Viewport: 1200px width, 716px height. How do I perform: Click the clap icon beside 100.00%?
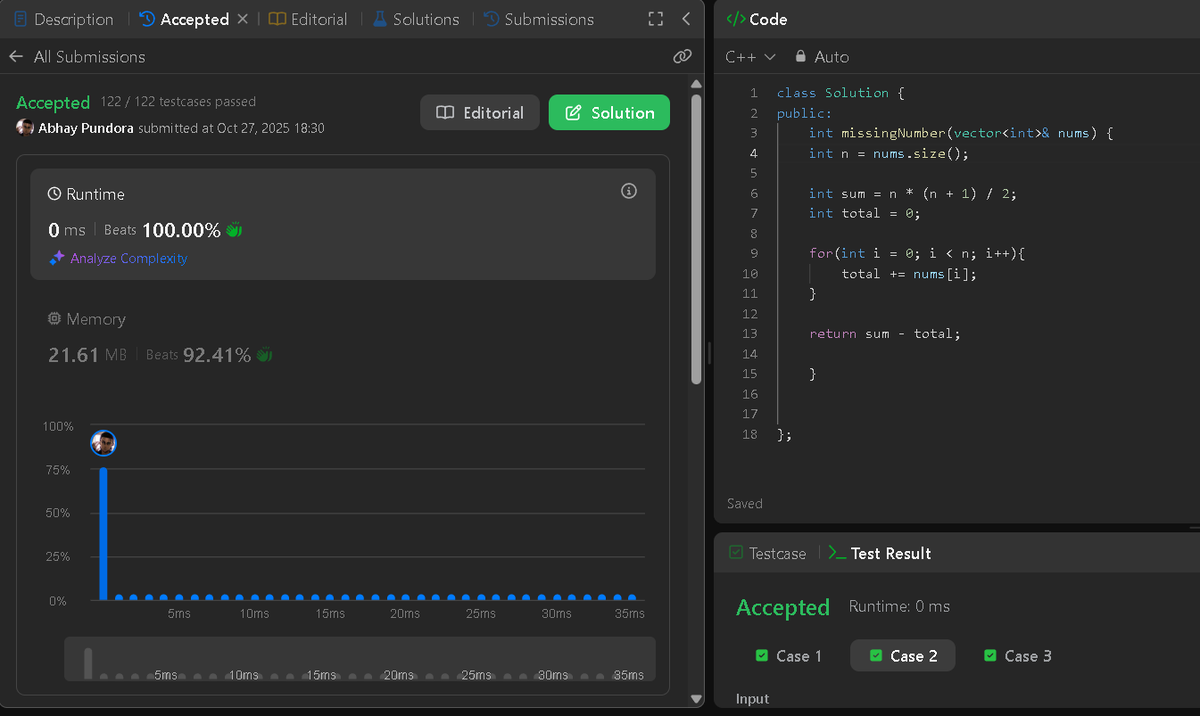tap(234, 230)
